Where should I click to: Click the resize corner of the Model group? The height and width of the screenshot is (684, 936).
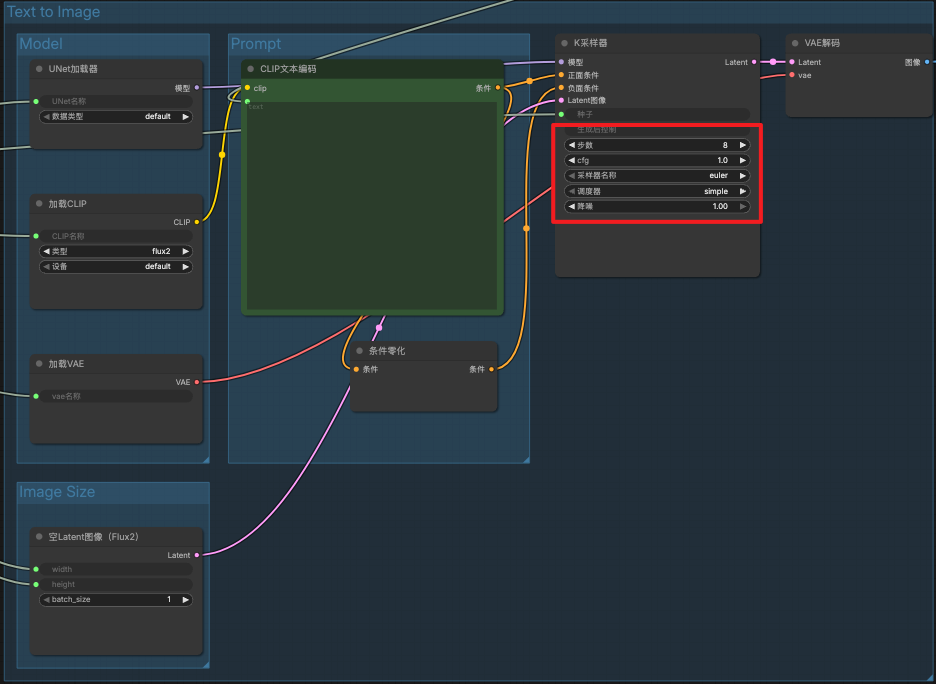click(205, 460)
